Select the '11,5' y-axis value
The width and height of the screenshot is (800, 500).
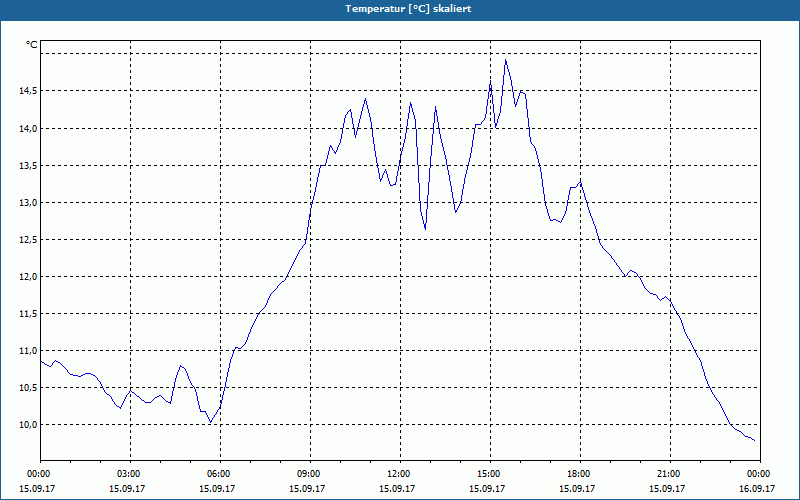[x=29, y=314]
